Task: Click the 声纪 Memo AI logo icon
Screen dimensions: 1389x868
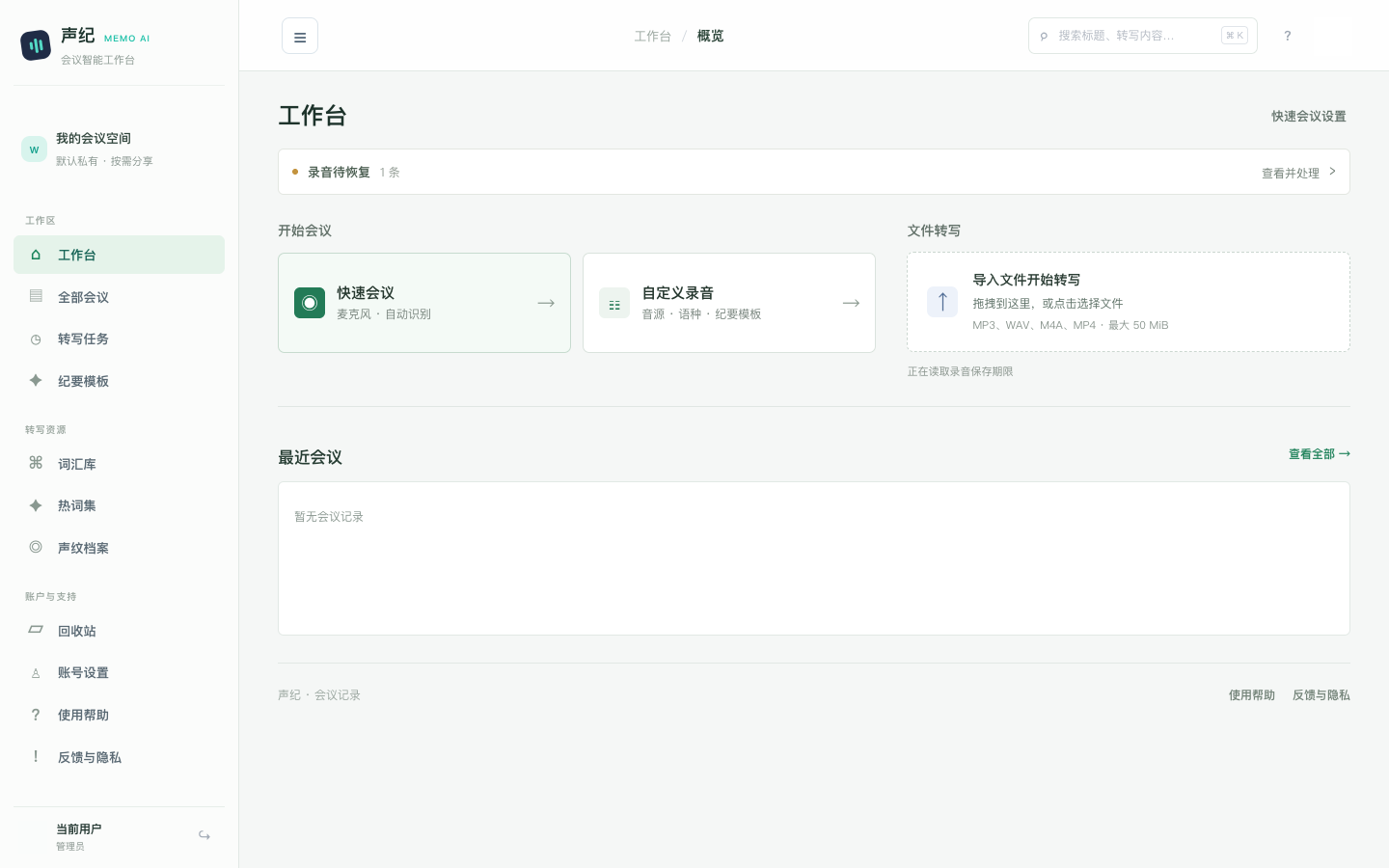Action: click(36, 44)
